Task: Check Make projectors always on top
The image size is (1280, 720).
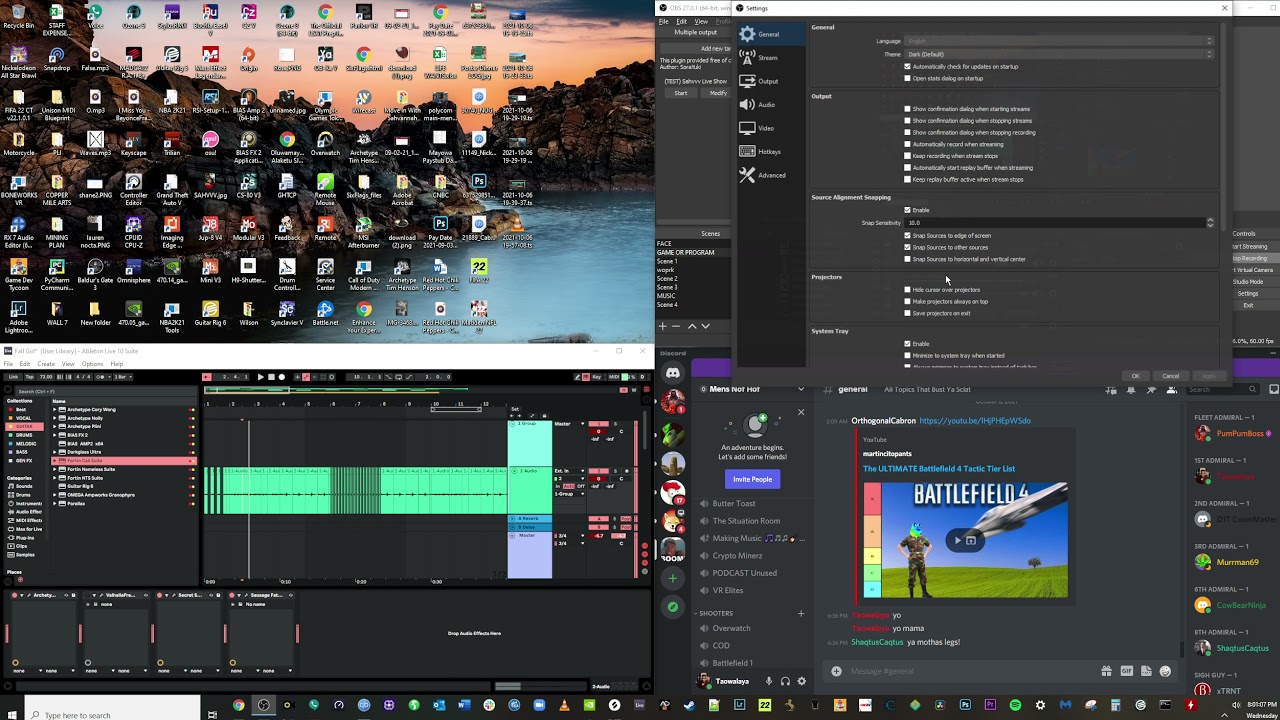Action: 908,301
